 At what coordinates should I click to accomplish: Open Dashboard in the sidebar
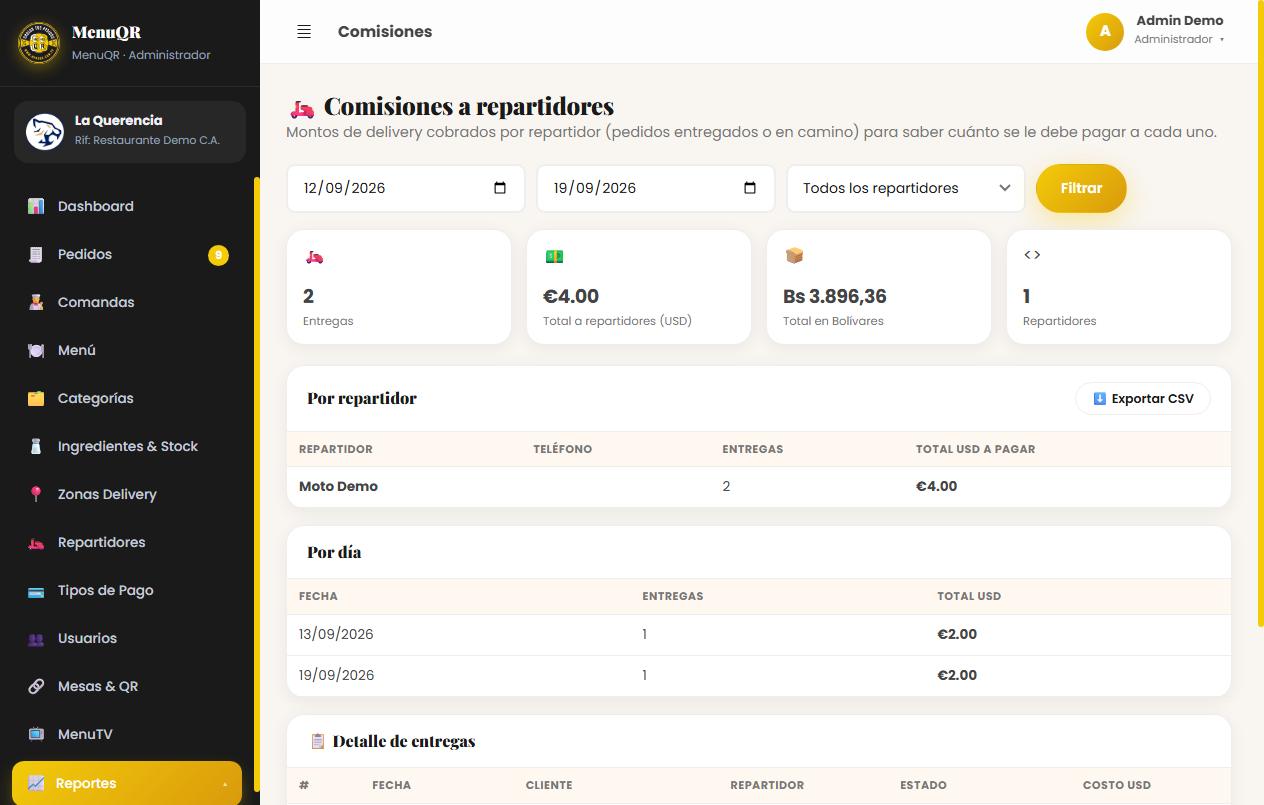(127, 206)
